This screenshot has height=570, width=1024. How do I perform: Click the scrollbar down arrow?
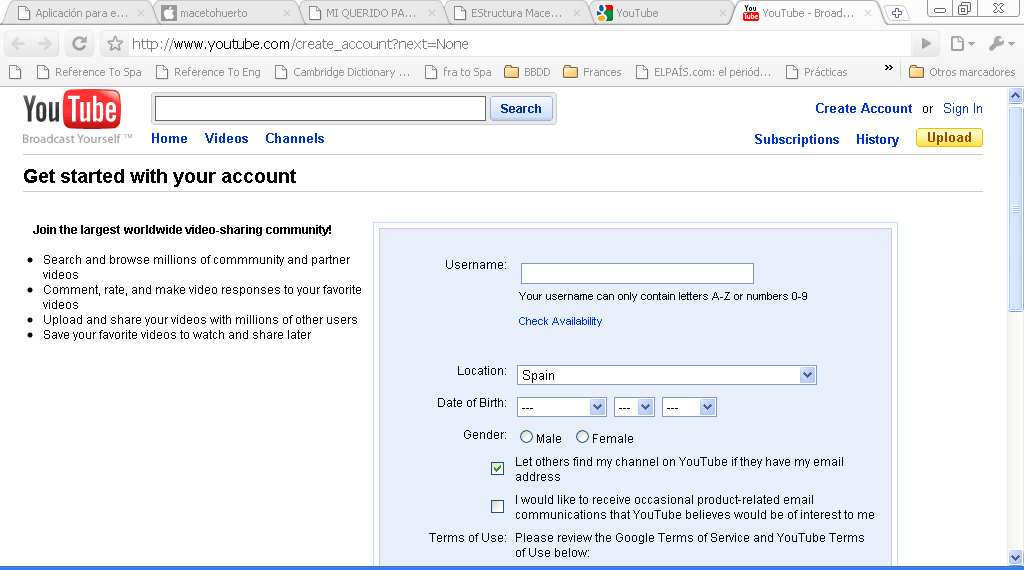[x=1016, y=558]
